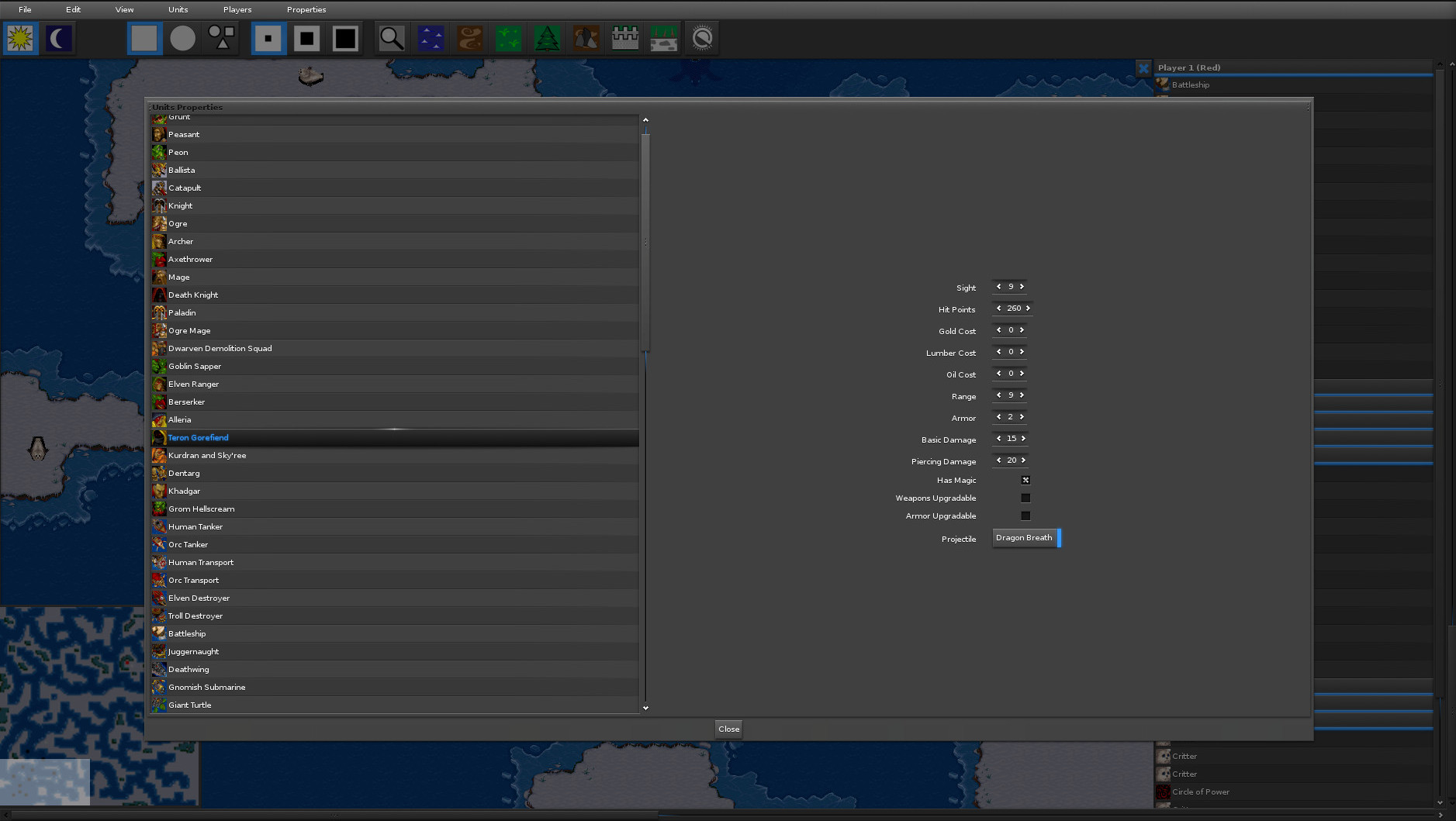This screenshot has width=1456, height=821.
Task: Close the Units Properties dialog
Action: tap(728, 729)
